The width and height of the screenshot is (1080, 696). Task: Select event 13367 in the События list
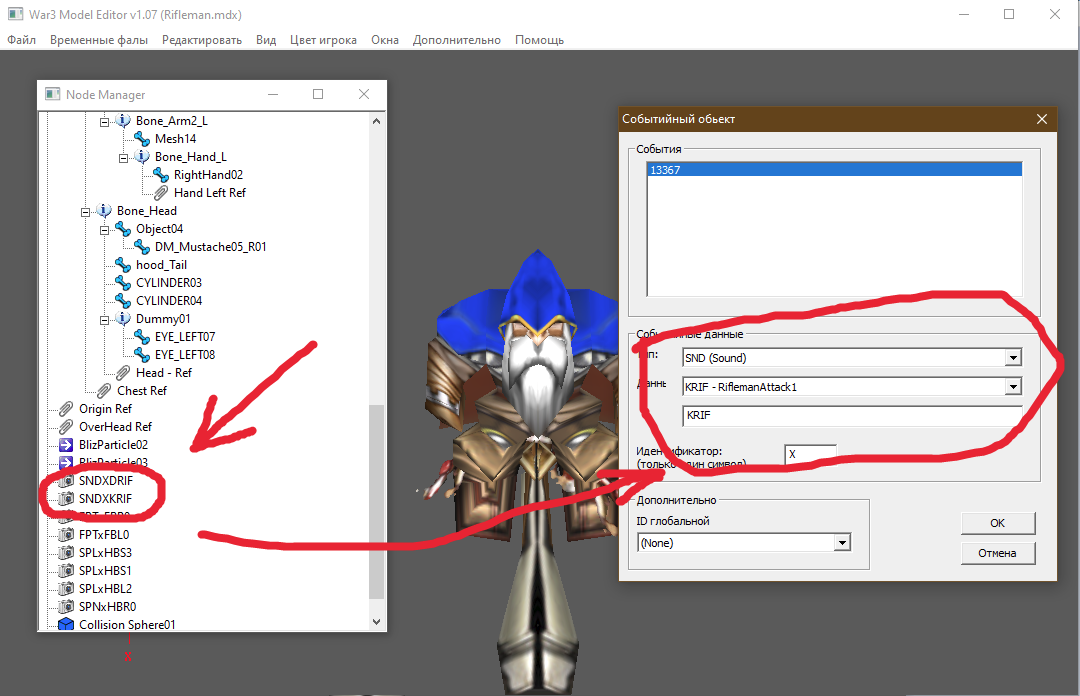[834, 170]
